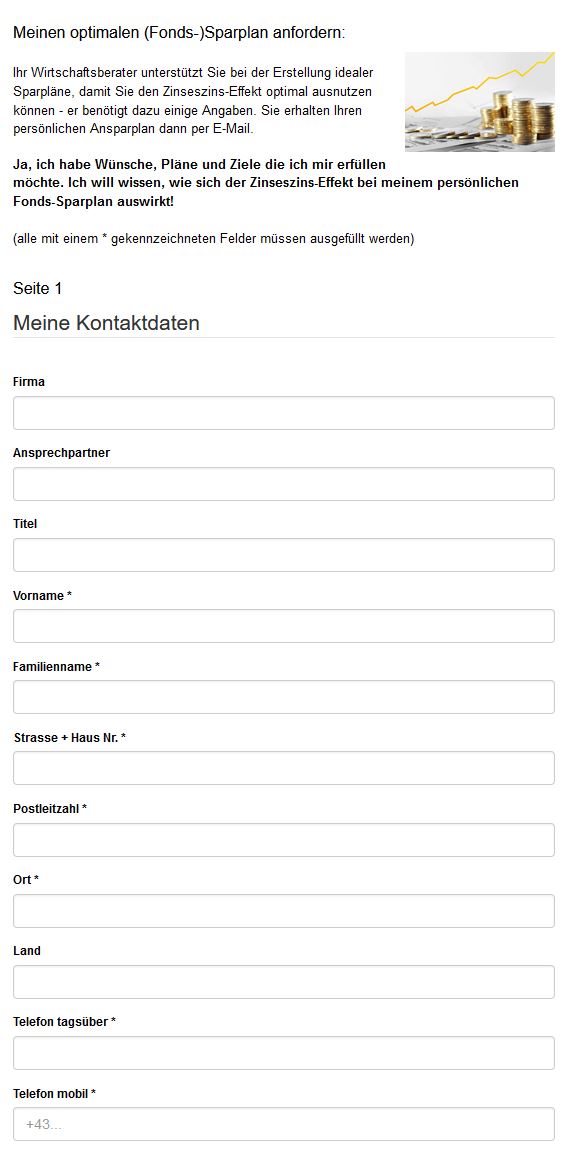Click the gold coins chart image
The width and height of the screenshot is (570, 1150).
pos(480,102)
